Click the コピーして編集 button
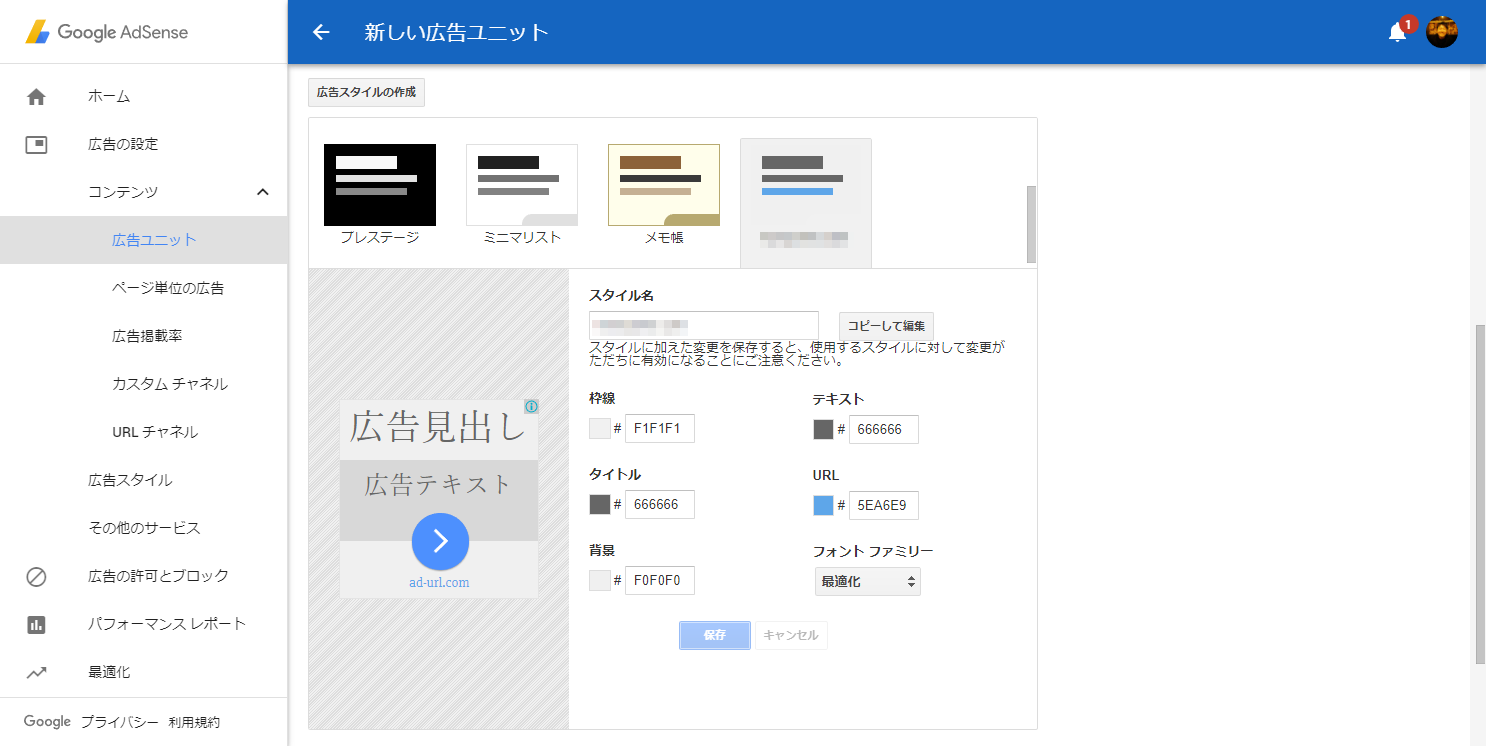This screenshot has width=1486, height=746. 886,326
